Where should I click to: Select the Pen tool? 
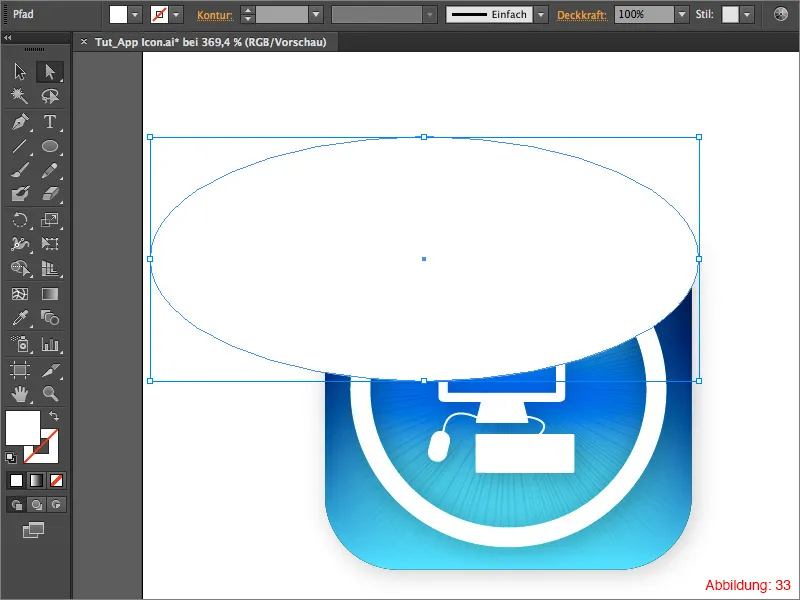point(20,122)
